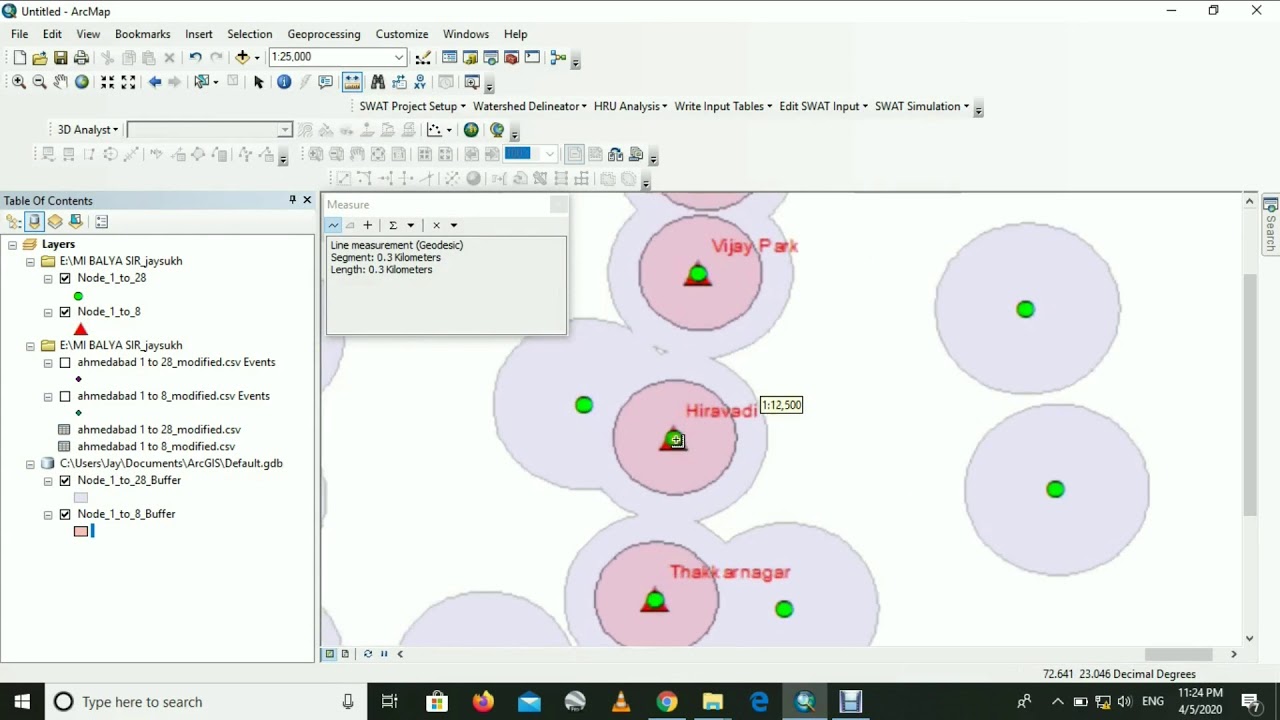Select the Zoom In tool
This screenshot has height=720, width=1280.
click(x=19, y=82)
